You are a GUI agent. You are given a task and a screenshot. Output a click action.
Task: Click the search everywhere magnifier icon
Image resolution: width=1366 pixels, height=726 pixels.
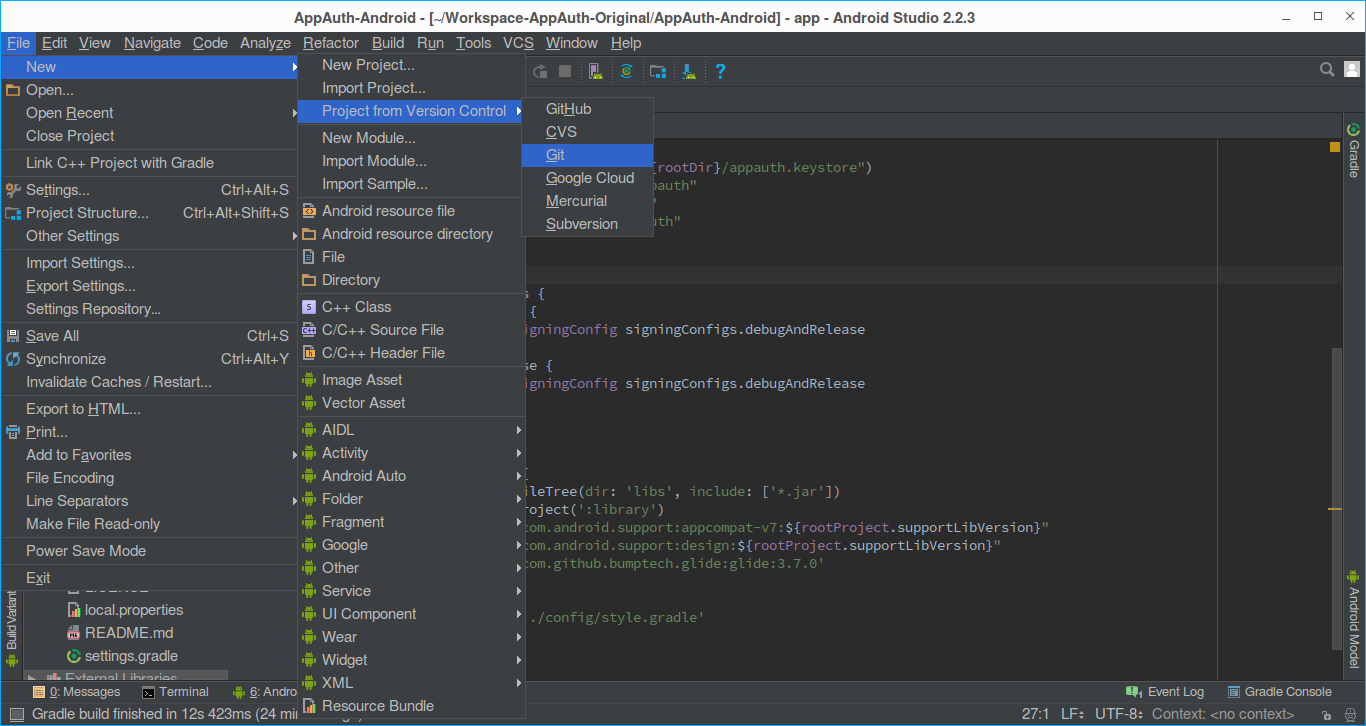point(1327,69)
